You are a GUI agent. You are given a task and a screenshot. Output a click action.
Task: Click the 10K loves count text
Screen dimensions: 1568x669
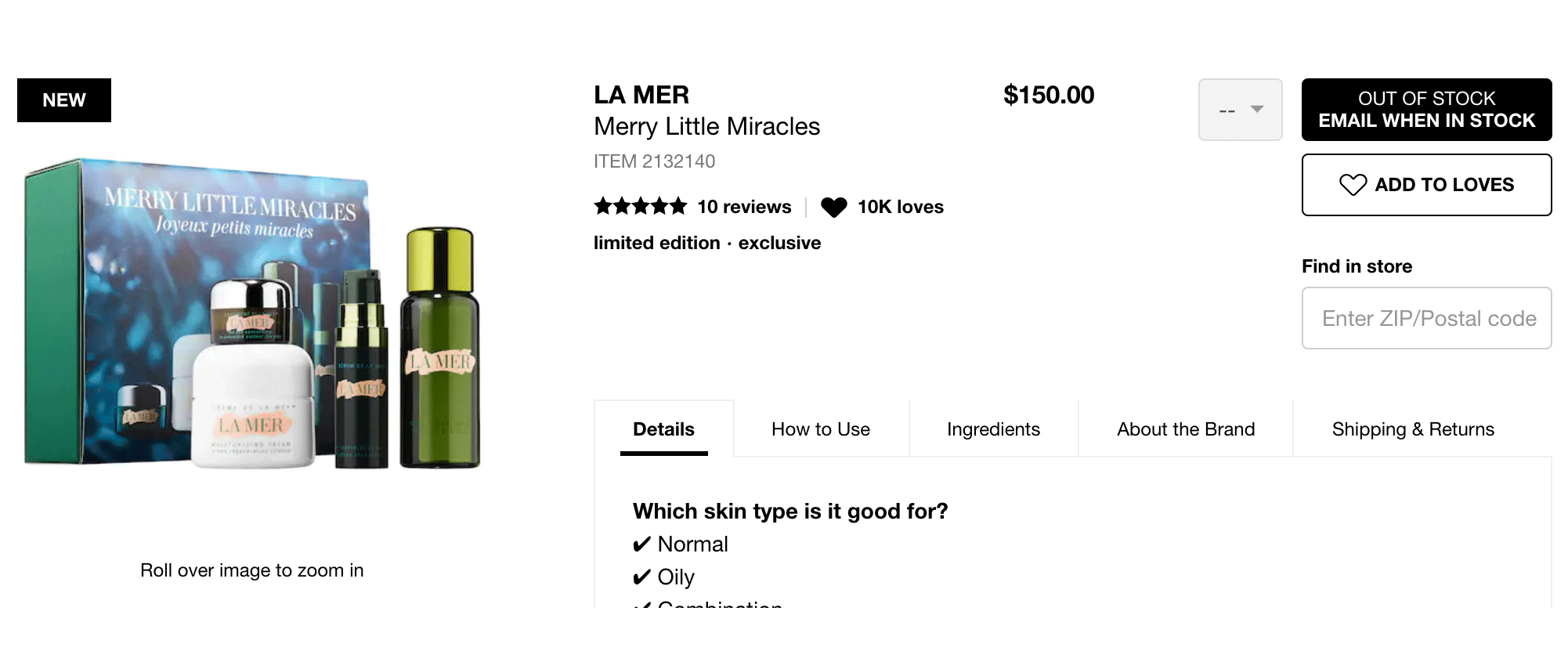pyautogui.click(x=900, y=207)
